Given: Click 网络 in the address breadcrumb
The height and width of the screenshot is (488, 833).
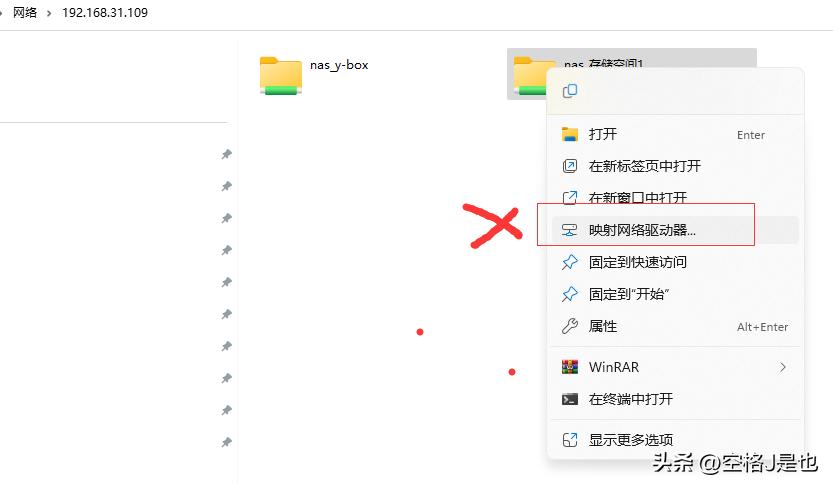Looking at the screenshot, I should 25,13.
